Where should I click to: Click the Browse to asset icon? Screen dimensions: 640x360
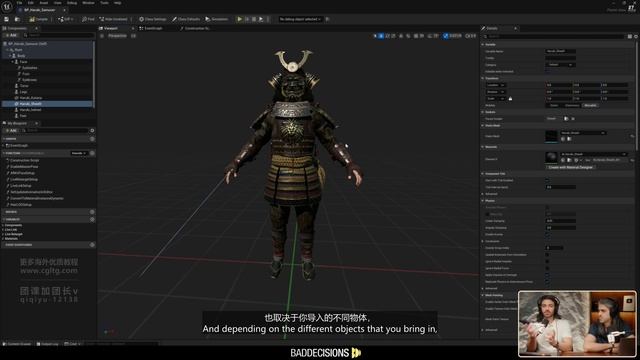[17, 19]
